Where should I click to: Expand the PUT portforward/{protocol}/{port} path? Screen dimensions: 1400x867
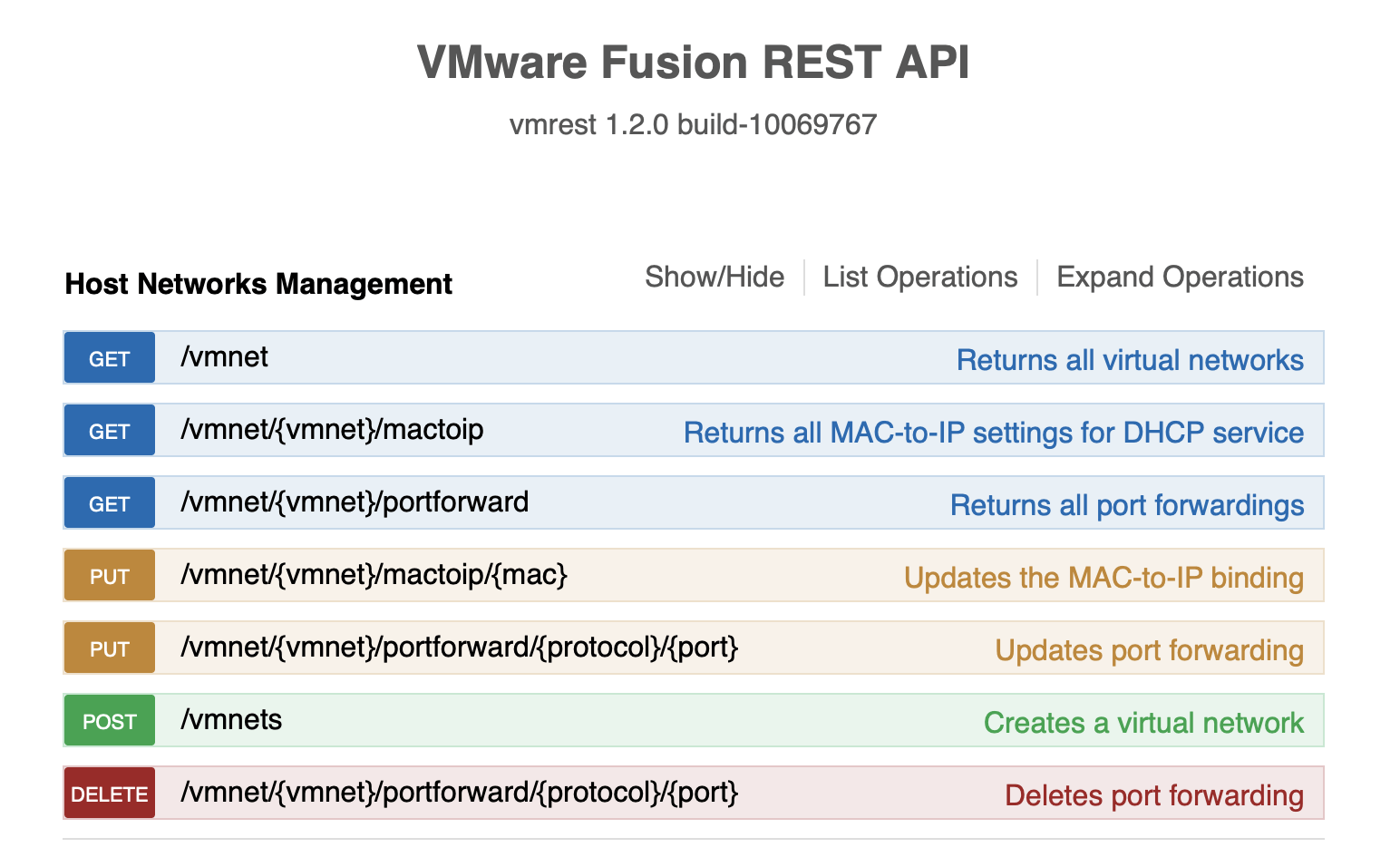point(460,647)
